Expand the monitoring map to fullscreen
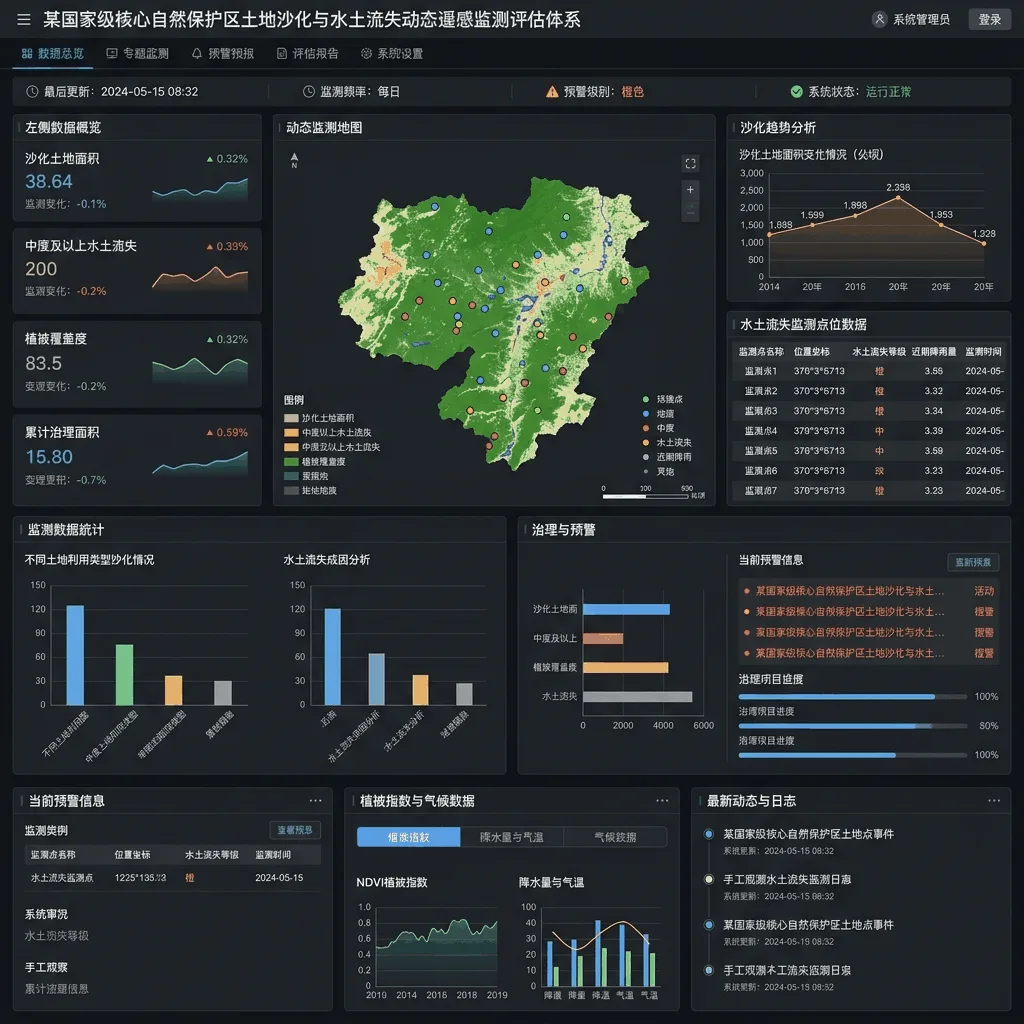Screen dimensions: 1024x1024 [690, 163]
